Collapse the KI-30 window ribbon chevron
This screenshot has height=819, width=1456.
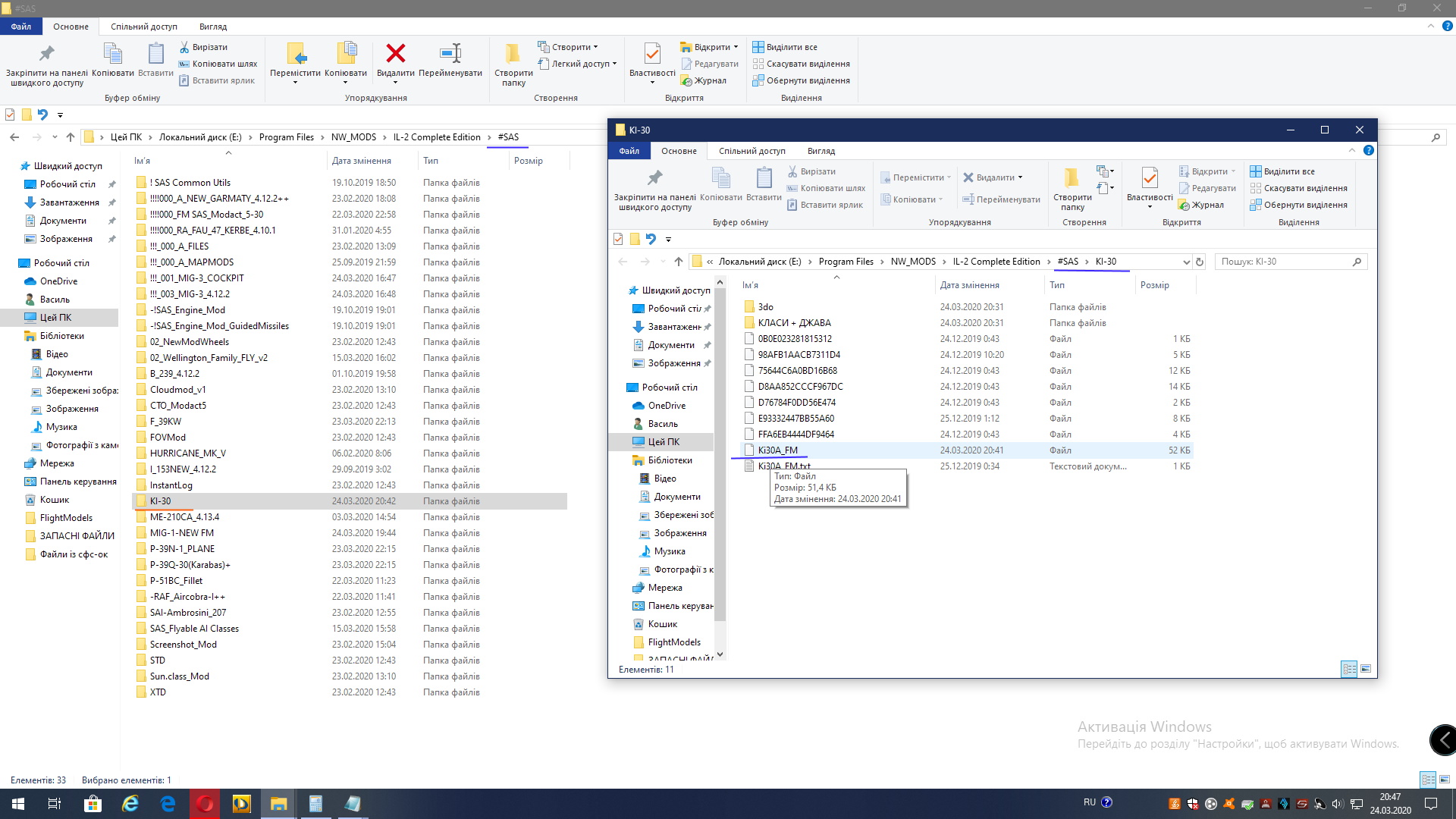pyautogui.click(x=1352, y=151)
